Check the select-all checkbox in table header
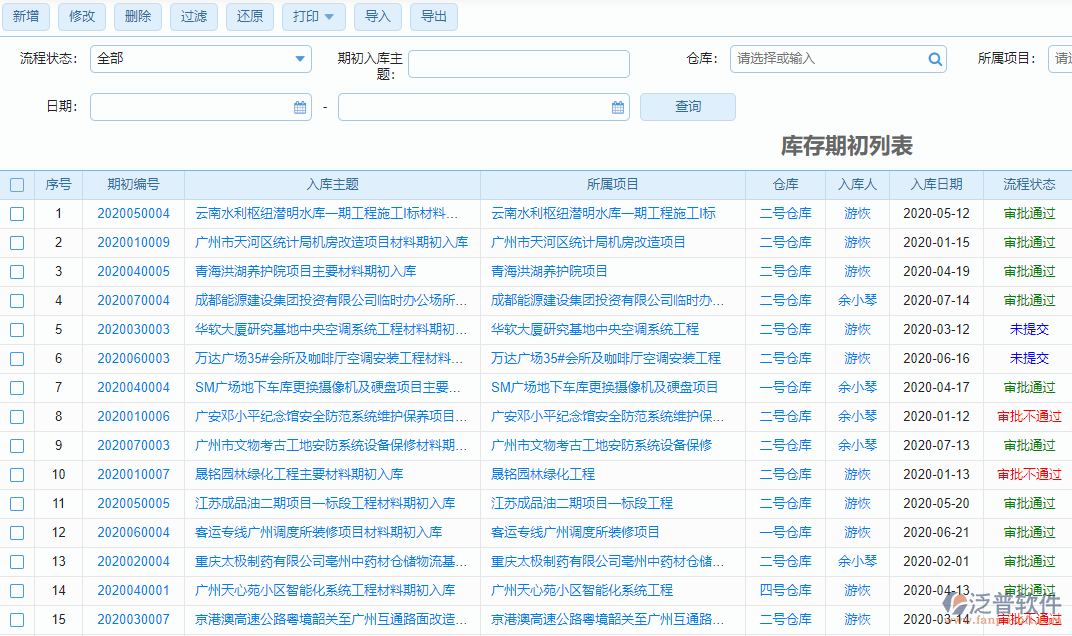The image size is (1072, 636). (16, 184)
